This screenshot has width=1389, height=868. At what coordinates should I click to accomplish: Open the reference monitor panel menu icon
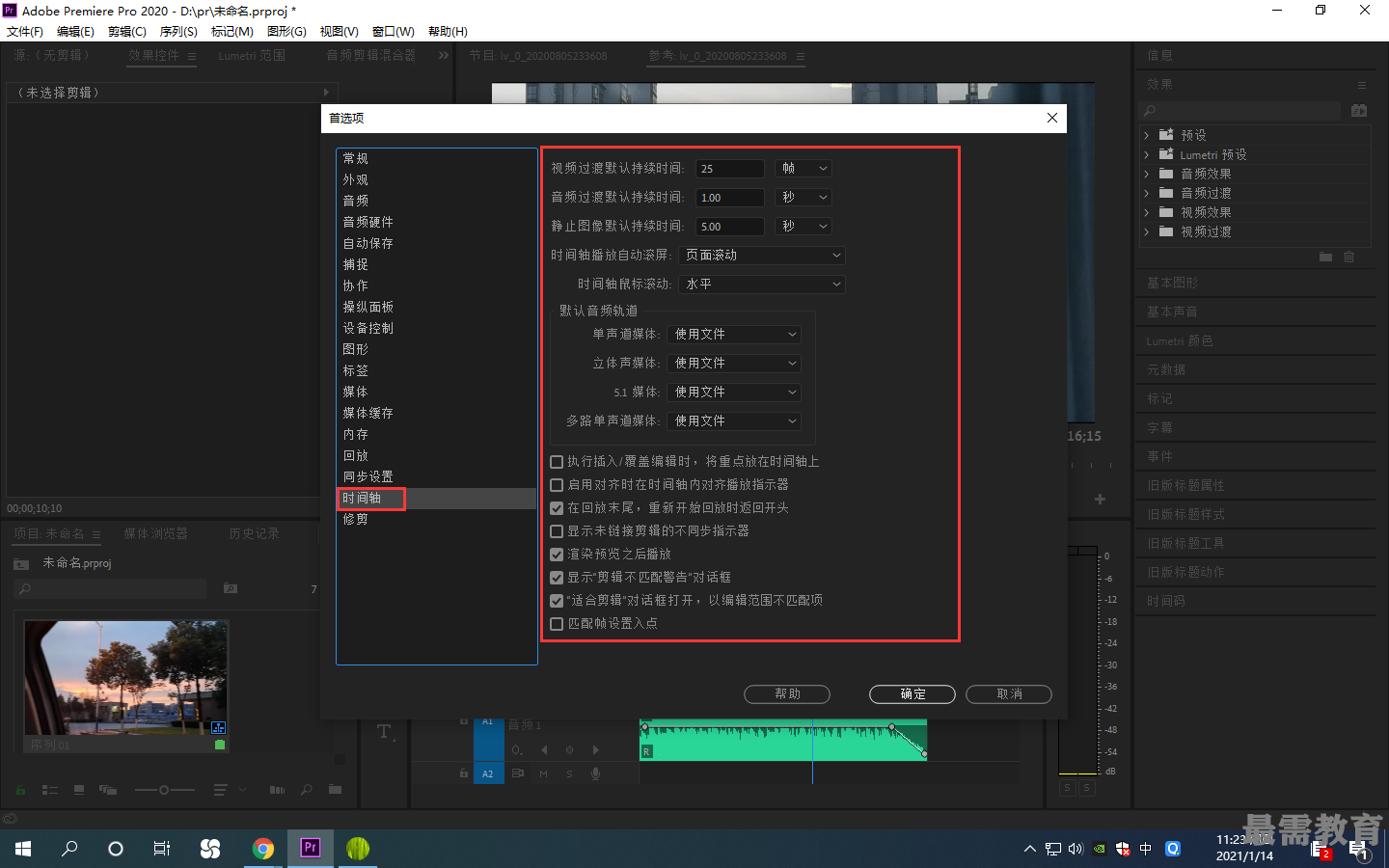click(801, 56)
